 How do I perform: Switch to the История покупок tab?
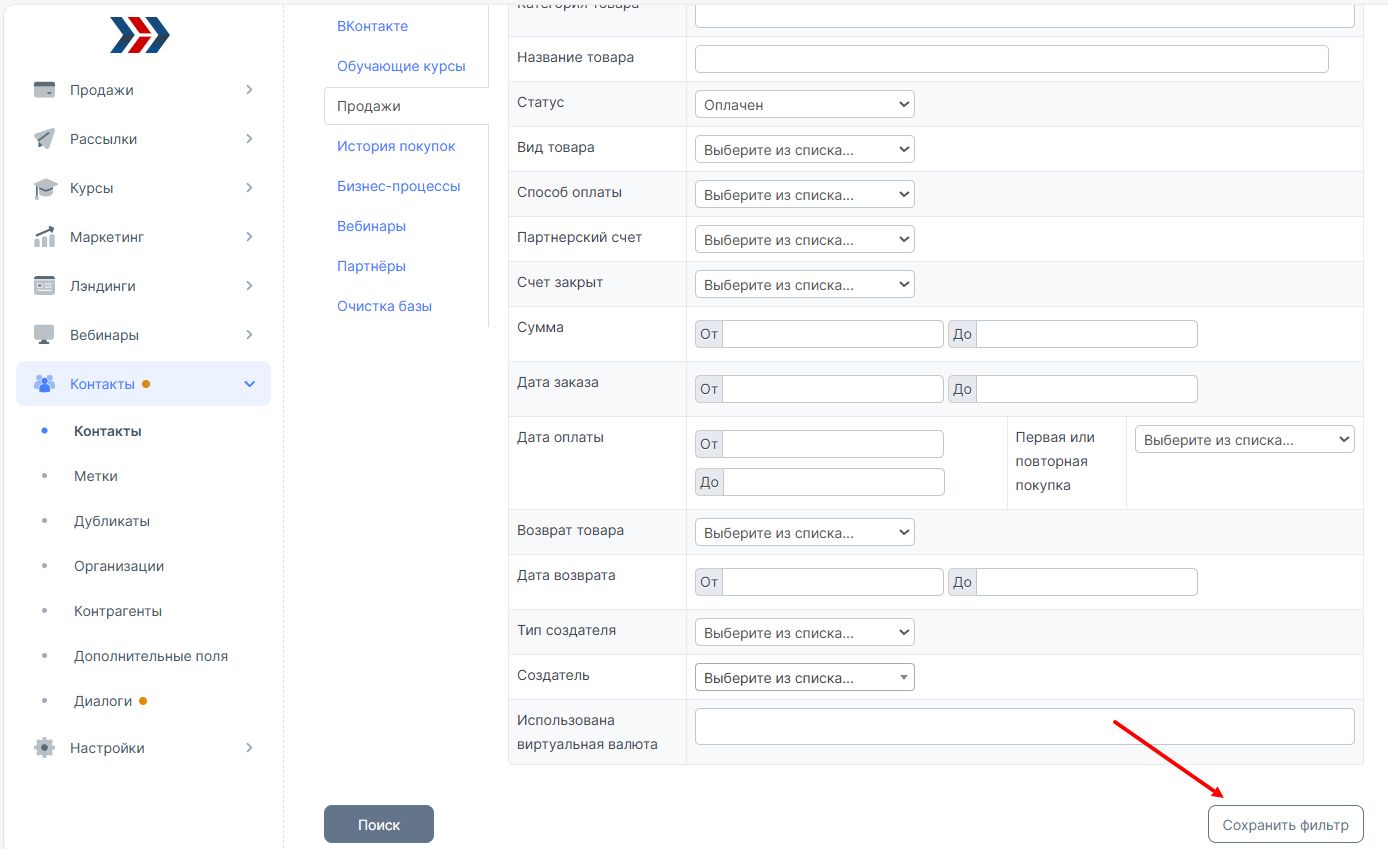(396, 146)
